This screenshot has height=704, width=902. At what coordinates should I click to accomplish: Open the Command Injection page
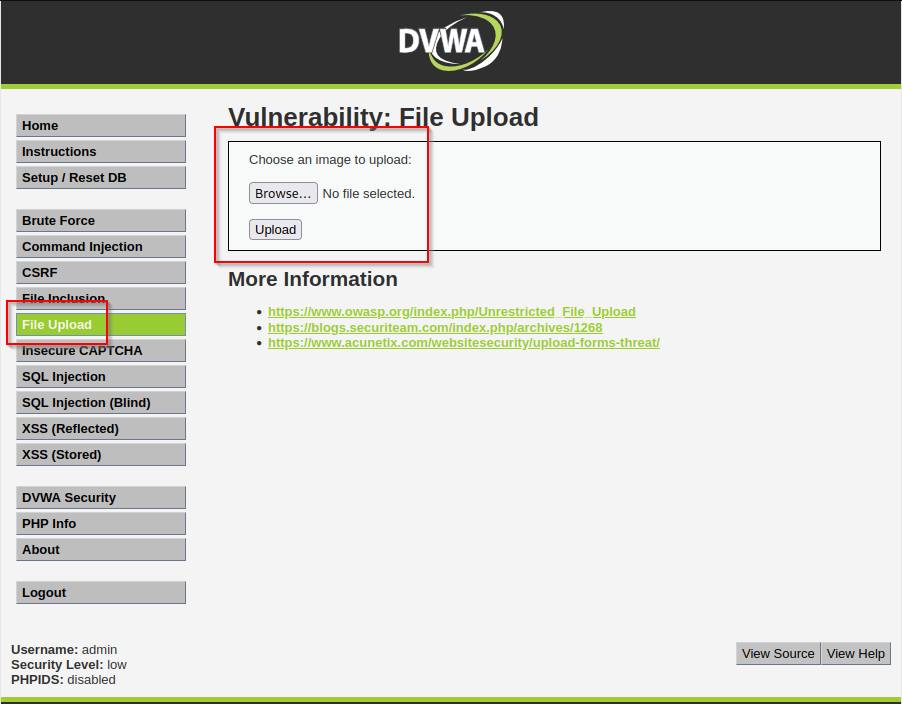[x=101, y=246]
